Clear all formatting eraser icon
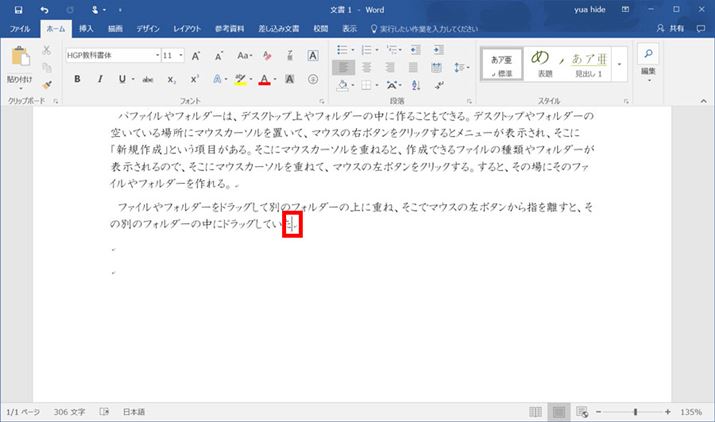715x422 pixels. (267, 56)
